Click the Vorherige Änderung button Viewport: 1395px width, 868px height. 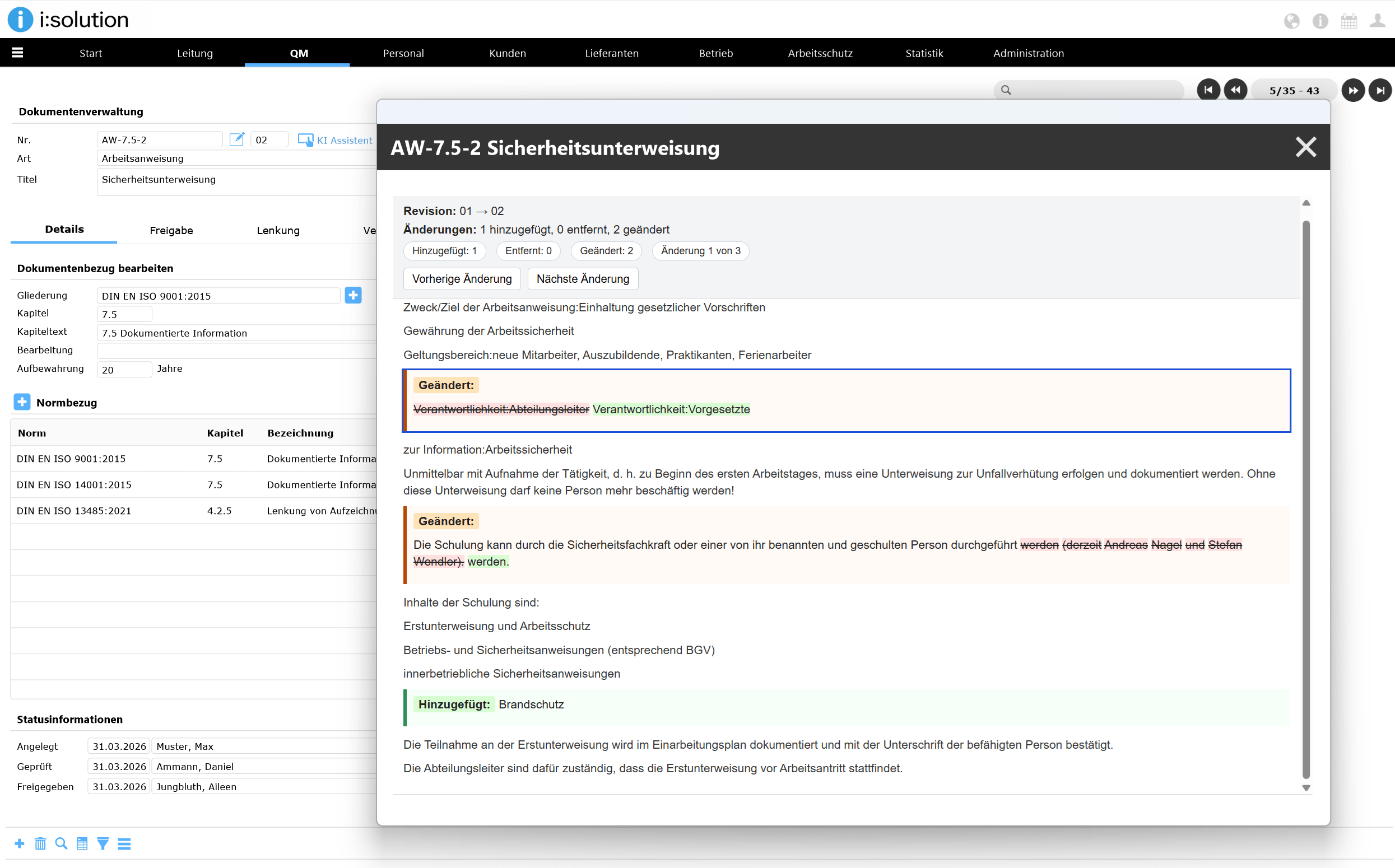tap(462, 279)
